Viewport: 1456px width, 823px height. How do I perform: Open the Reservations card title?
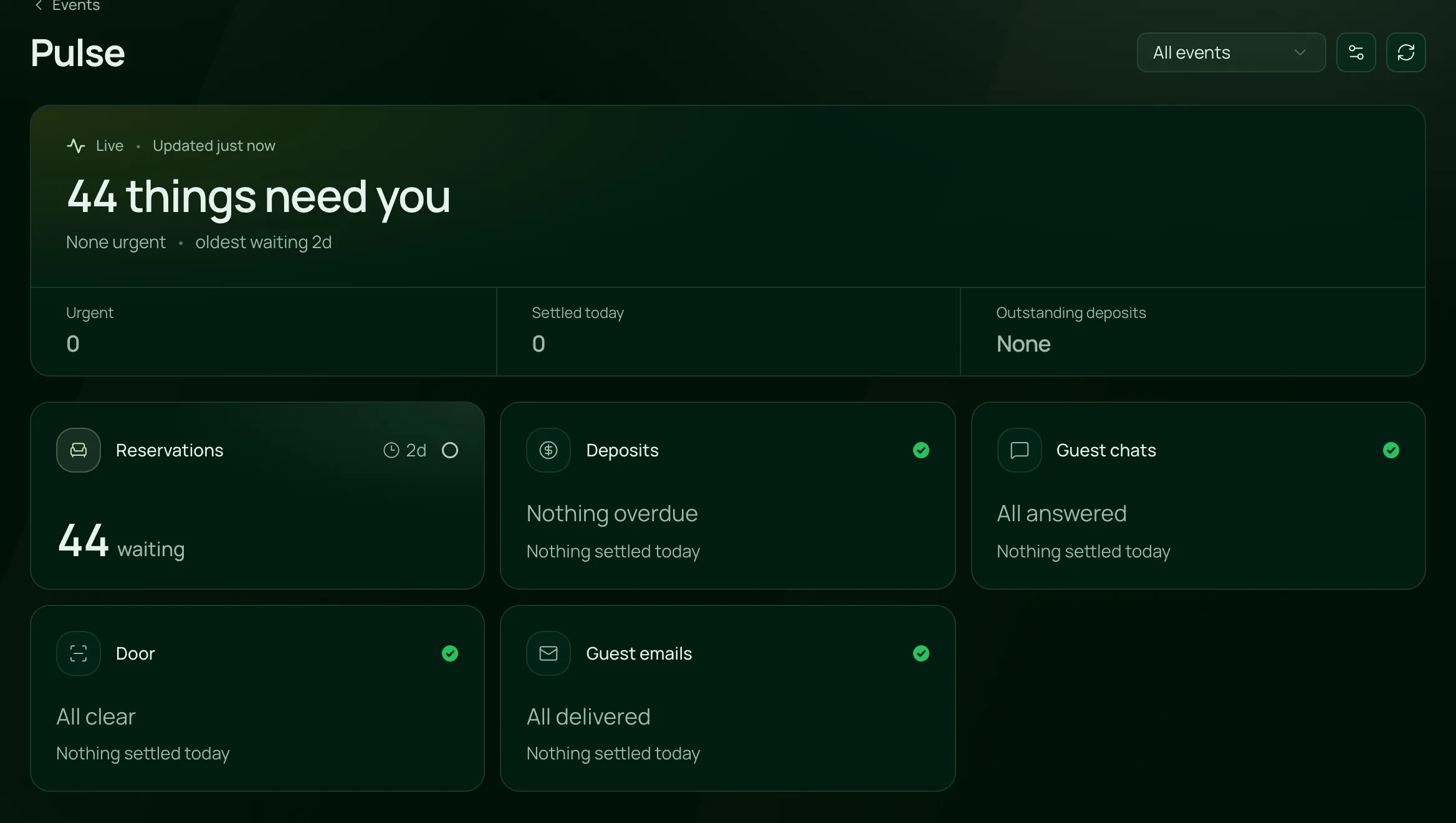click(170, 450)
